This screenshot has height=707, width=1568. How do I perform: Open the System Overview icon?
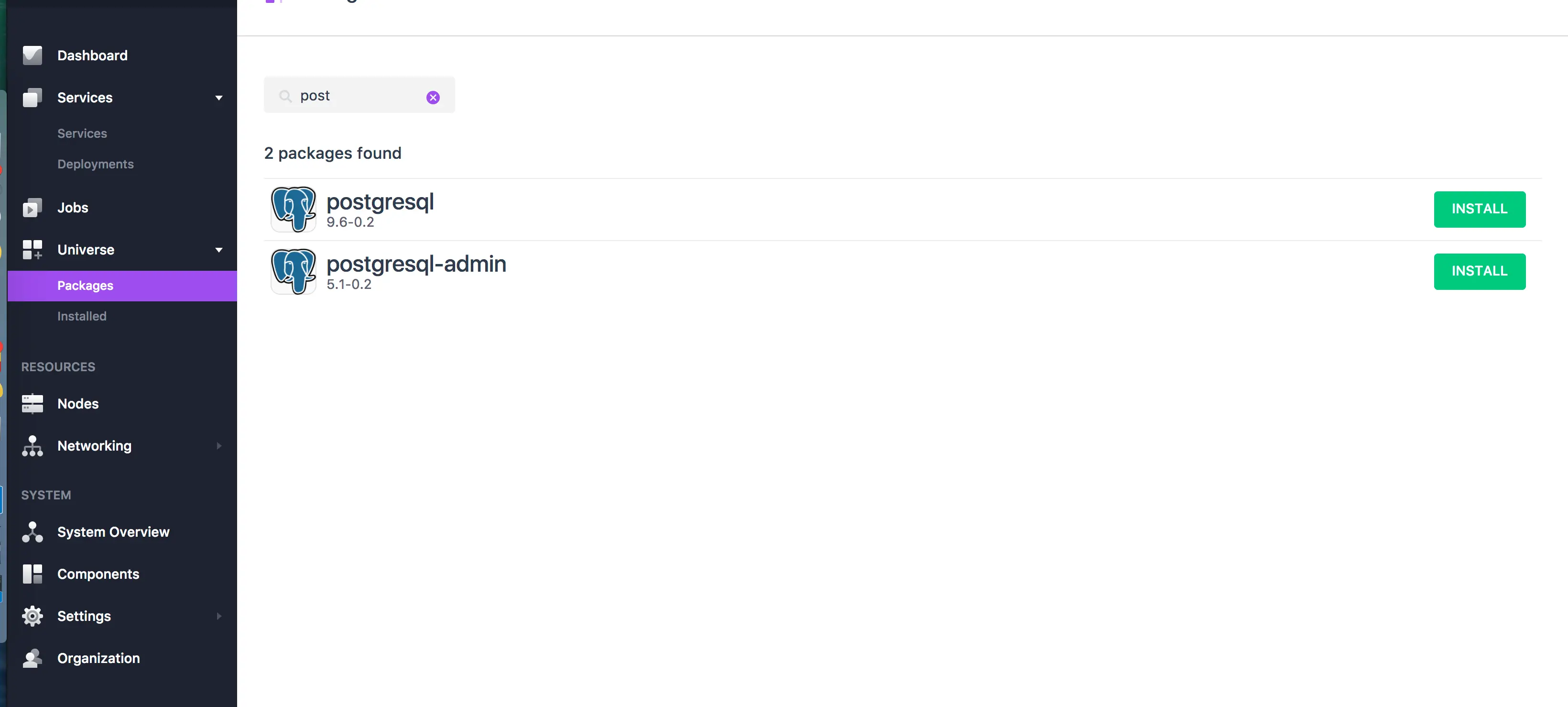32,532
